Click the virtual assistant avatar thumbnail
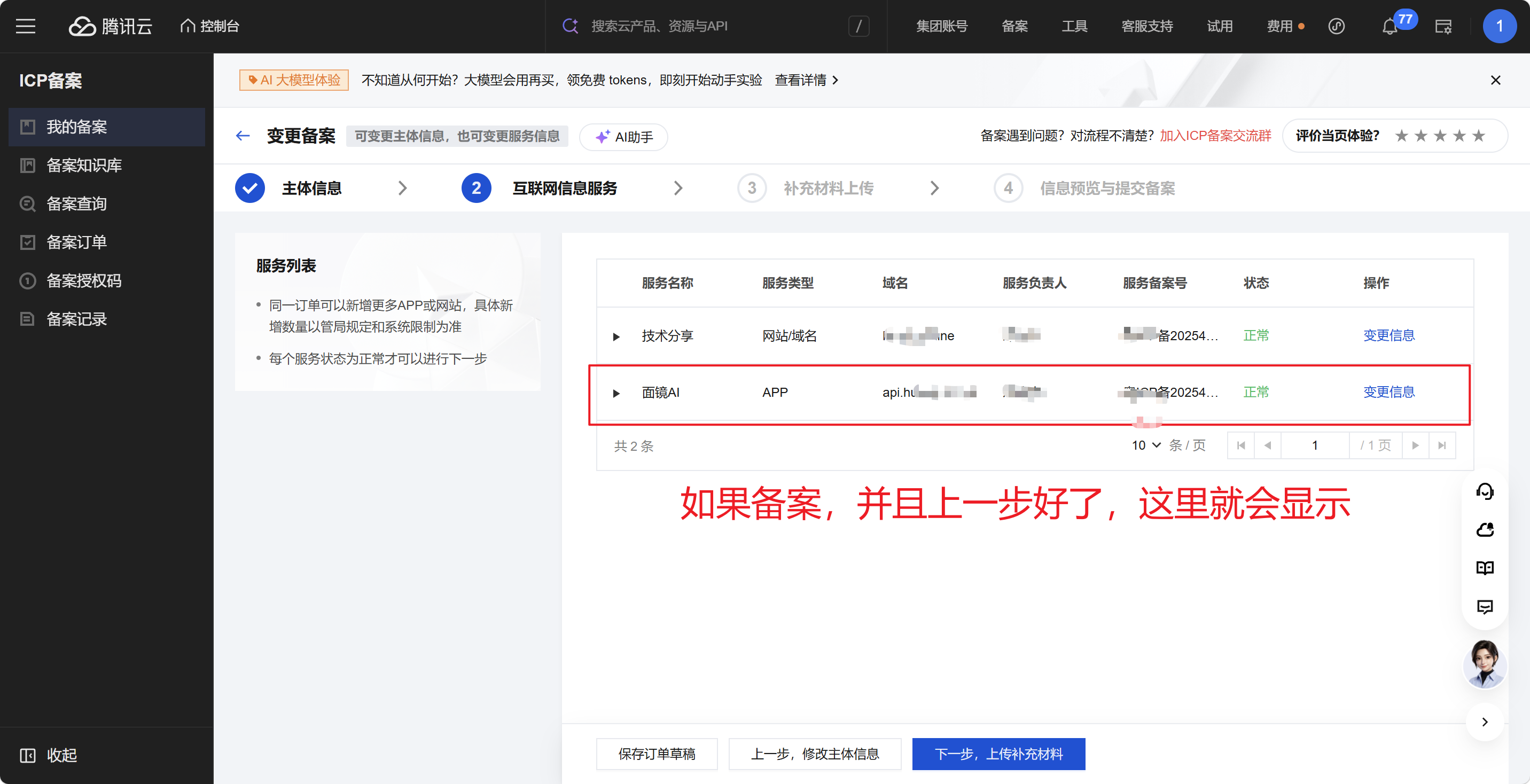The width and height of the screenshot is (1530, 784). (x=1485, y=664)
